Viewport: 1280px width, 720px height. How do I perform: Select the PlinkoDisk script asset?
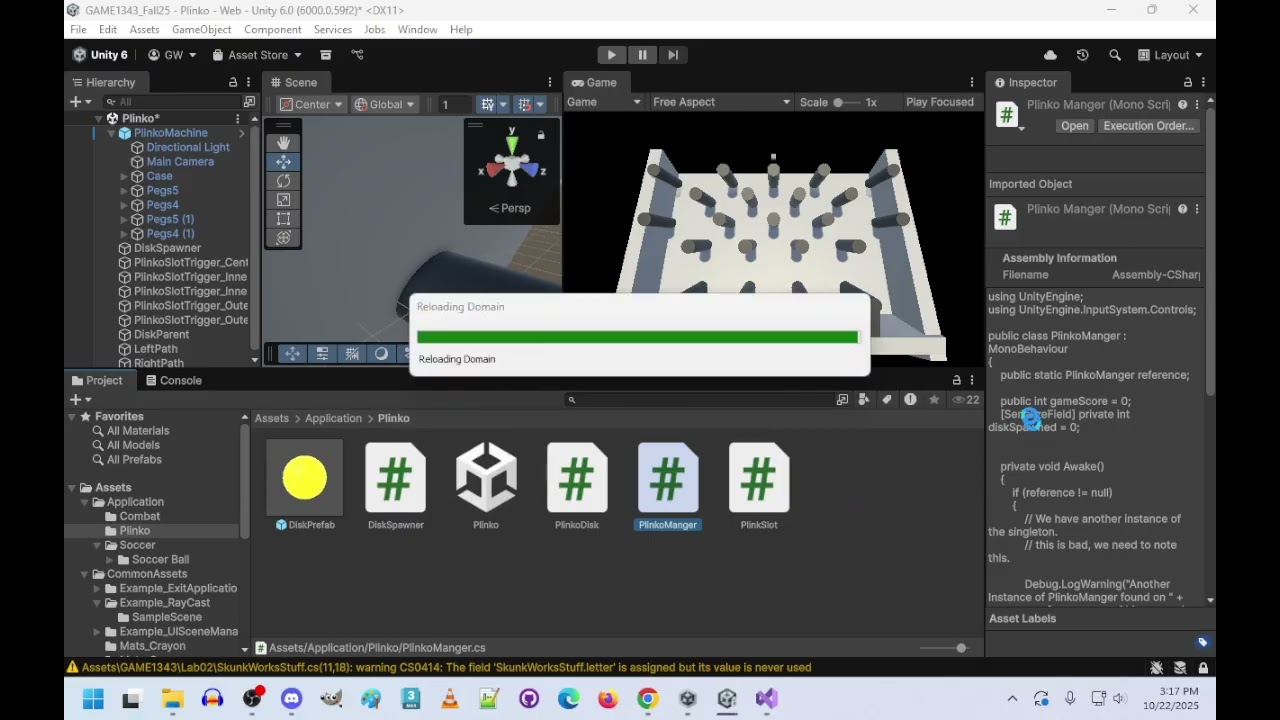[577, 486]
